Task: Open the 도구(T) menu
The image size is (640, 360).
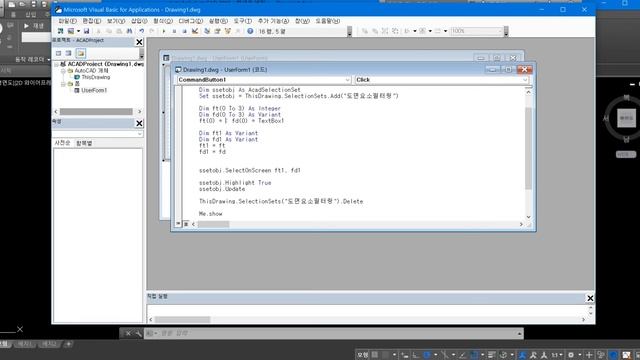Action: pos(242,21)
